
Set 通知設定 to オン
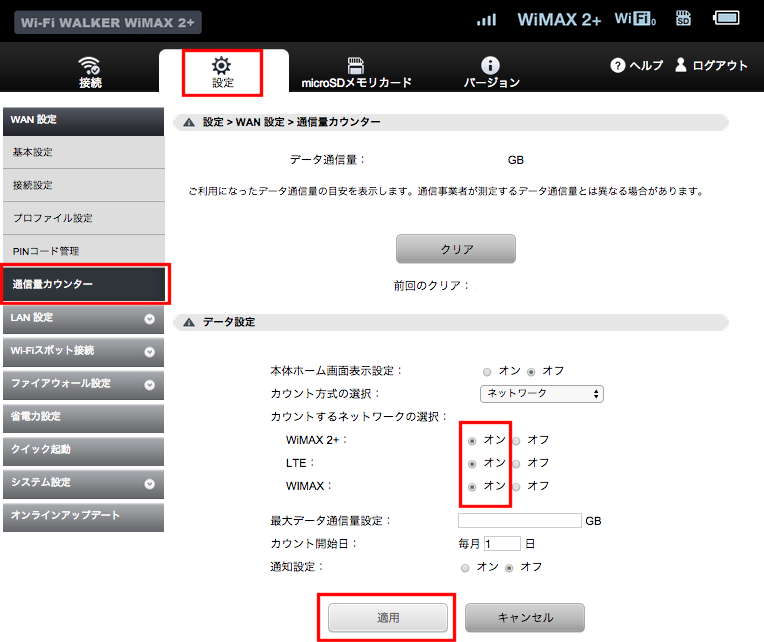tap(465, 568)
